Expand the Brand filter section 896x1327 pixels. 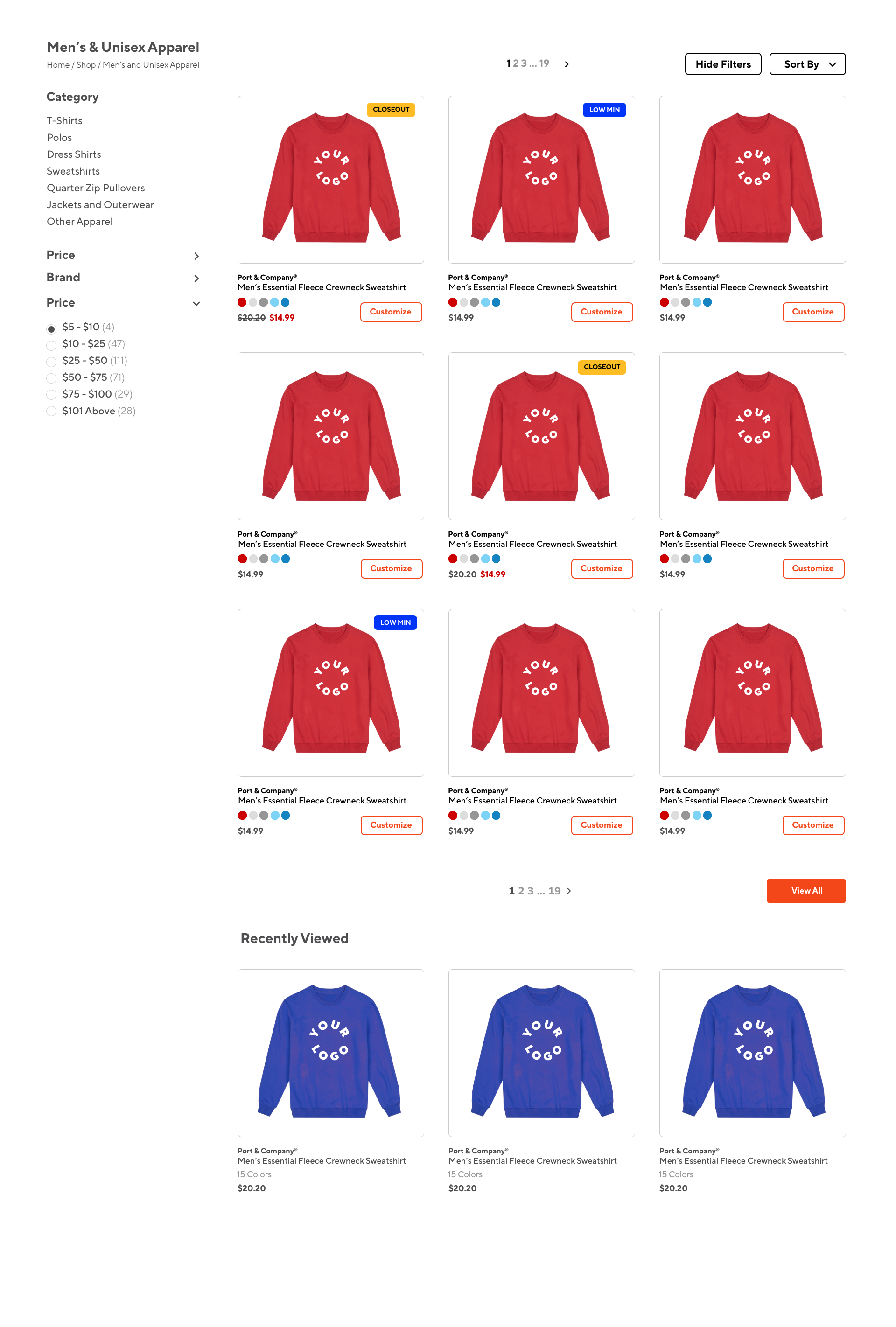coord(123,278)
